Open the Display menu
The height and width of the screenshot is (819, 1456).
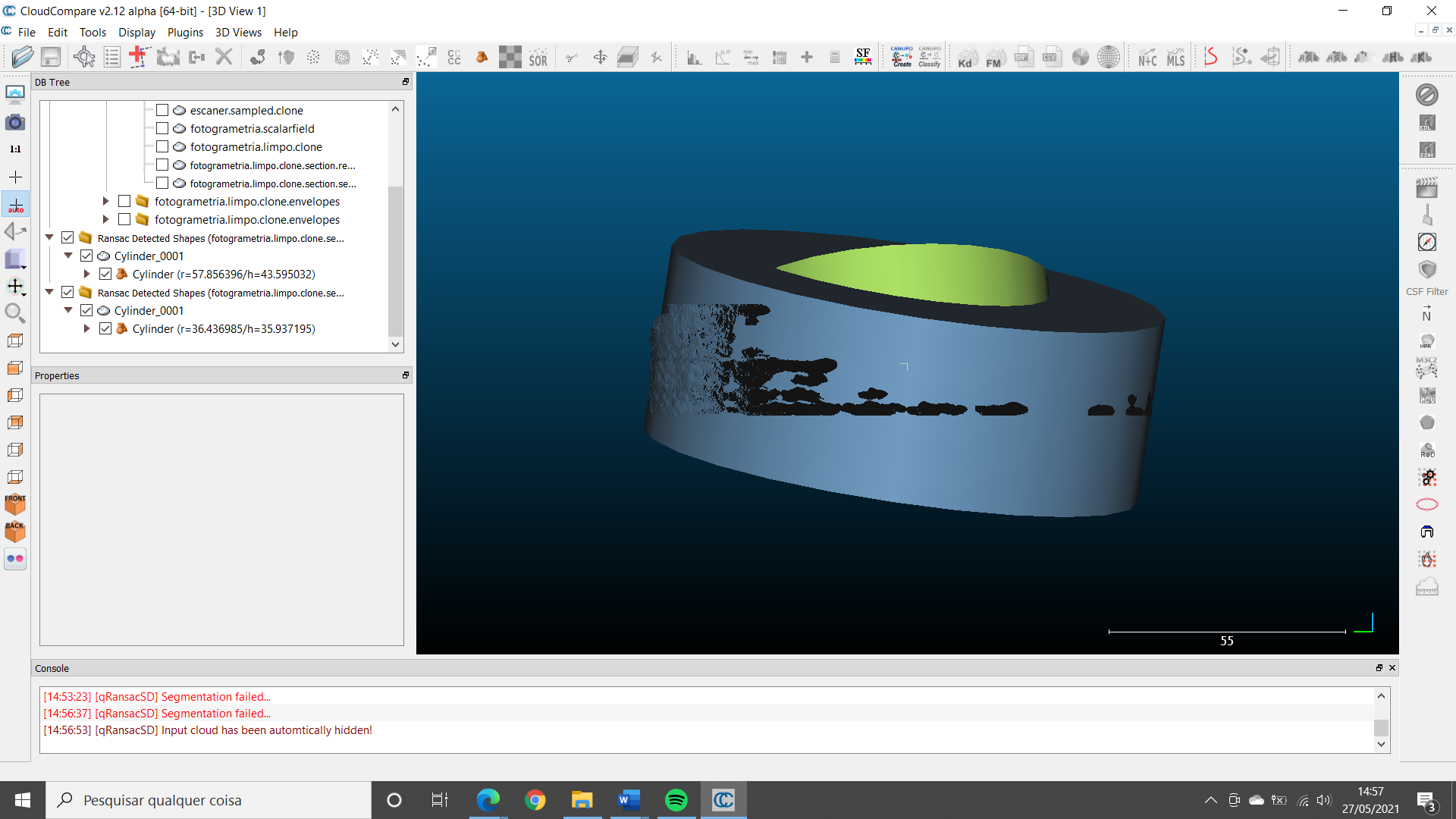(136, 32)
